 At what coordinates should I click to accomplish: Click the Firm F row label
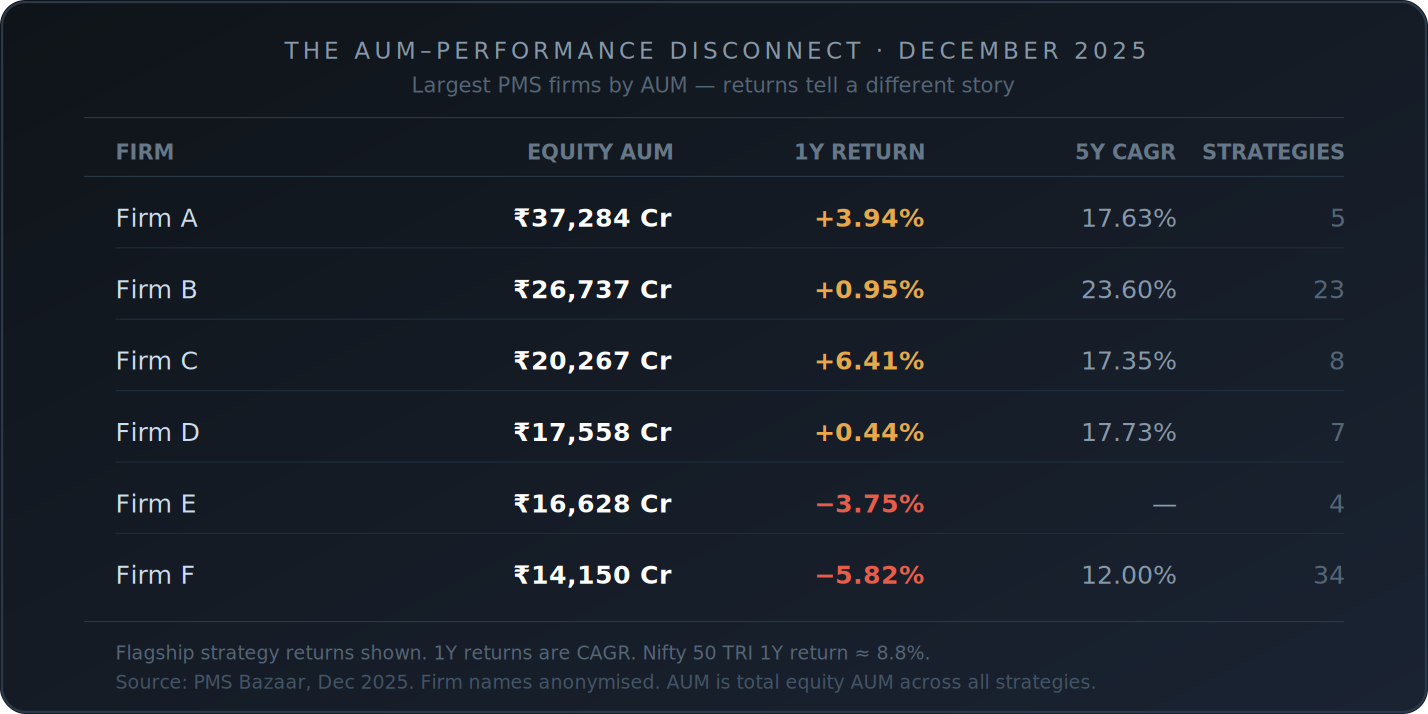point(155,576)
